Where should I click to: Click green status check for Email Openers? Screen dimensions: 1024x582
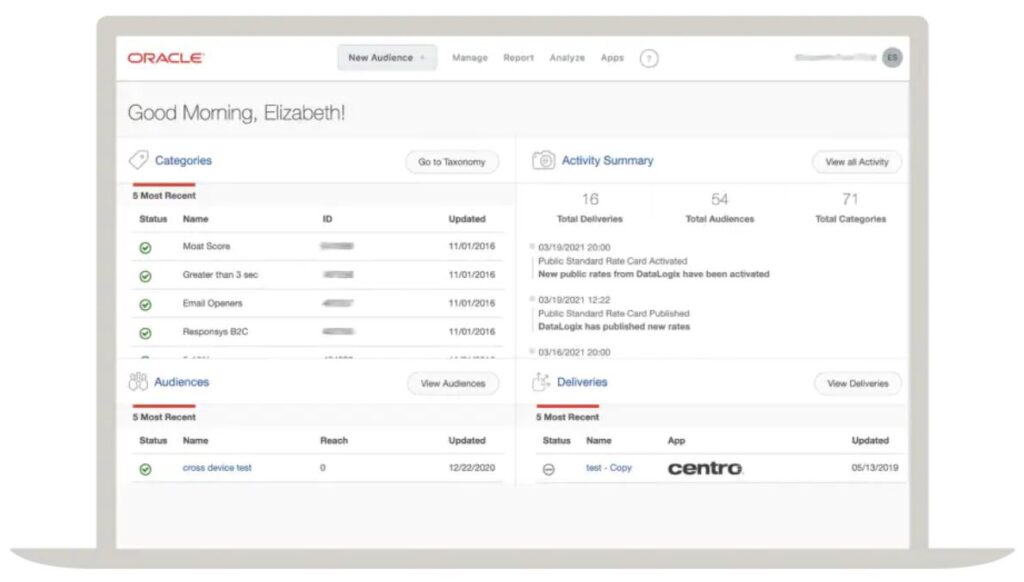click(145, 304)
